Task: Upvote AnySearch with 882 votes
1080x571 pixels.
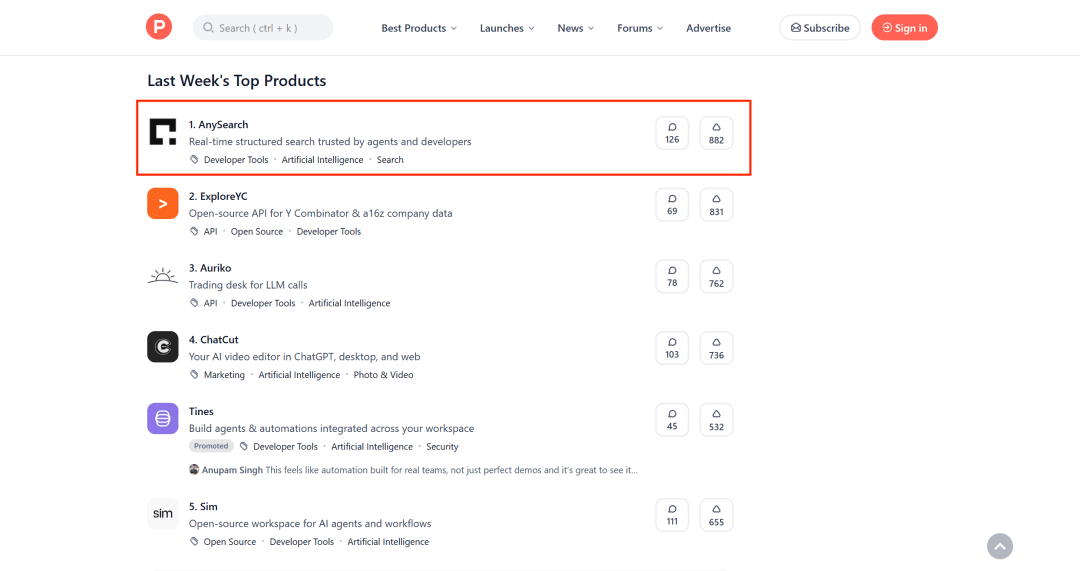Action: pyautogui.click(x=716, y=133)
